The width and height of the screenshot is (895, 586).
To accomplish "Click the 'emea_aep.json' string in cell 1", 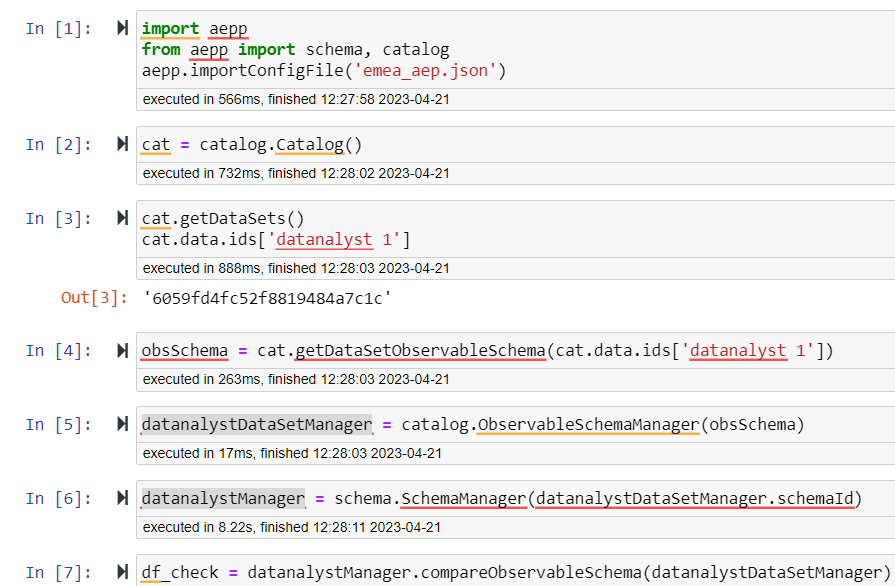I will pyautogui.click(x=425, y=71).
